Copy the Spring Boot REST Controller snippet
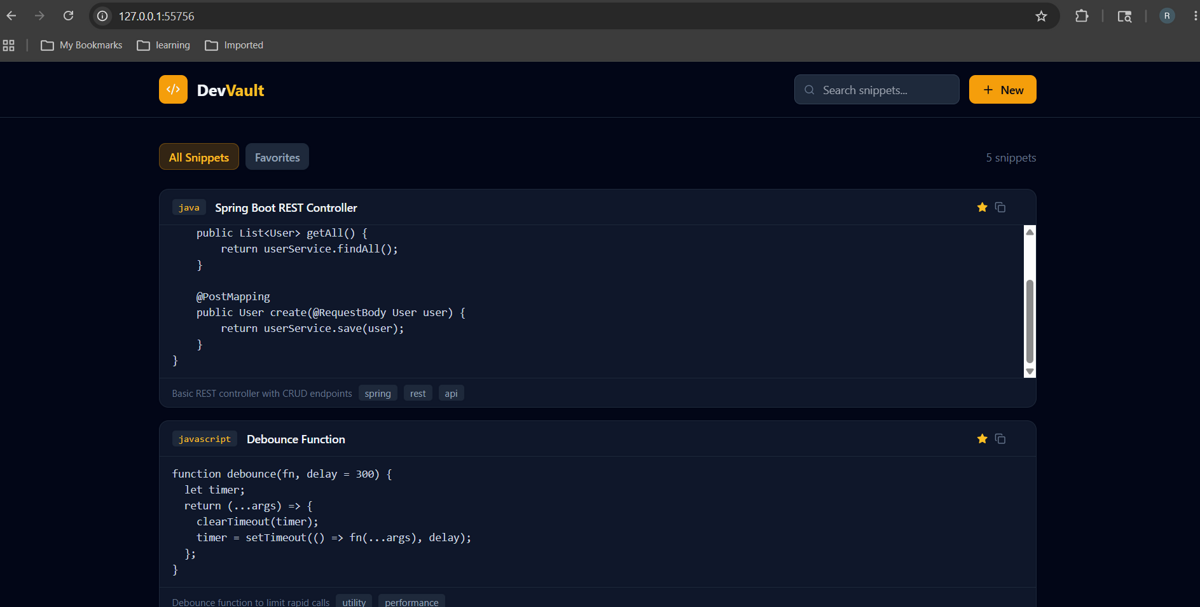The image size is (1200, 607). (1000, 207)
